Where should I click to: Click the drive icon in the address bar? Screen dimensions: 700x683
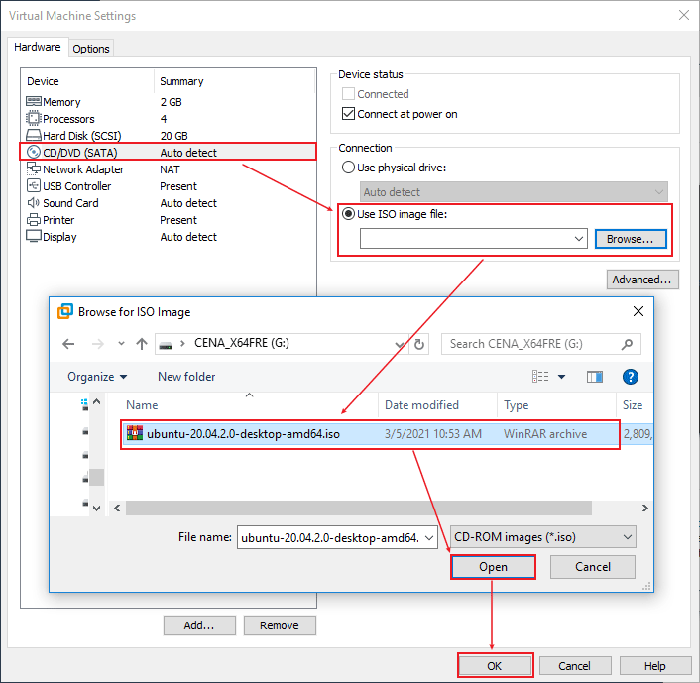tap(166, 346)
